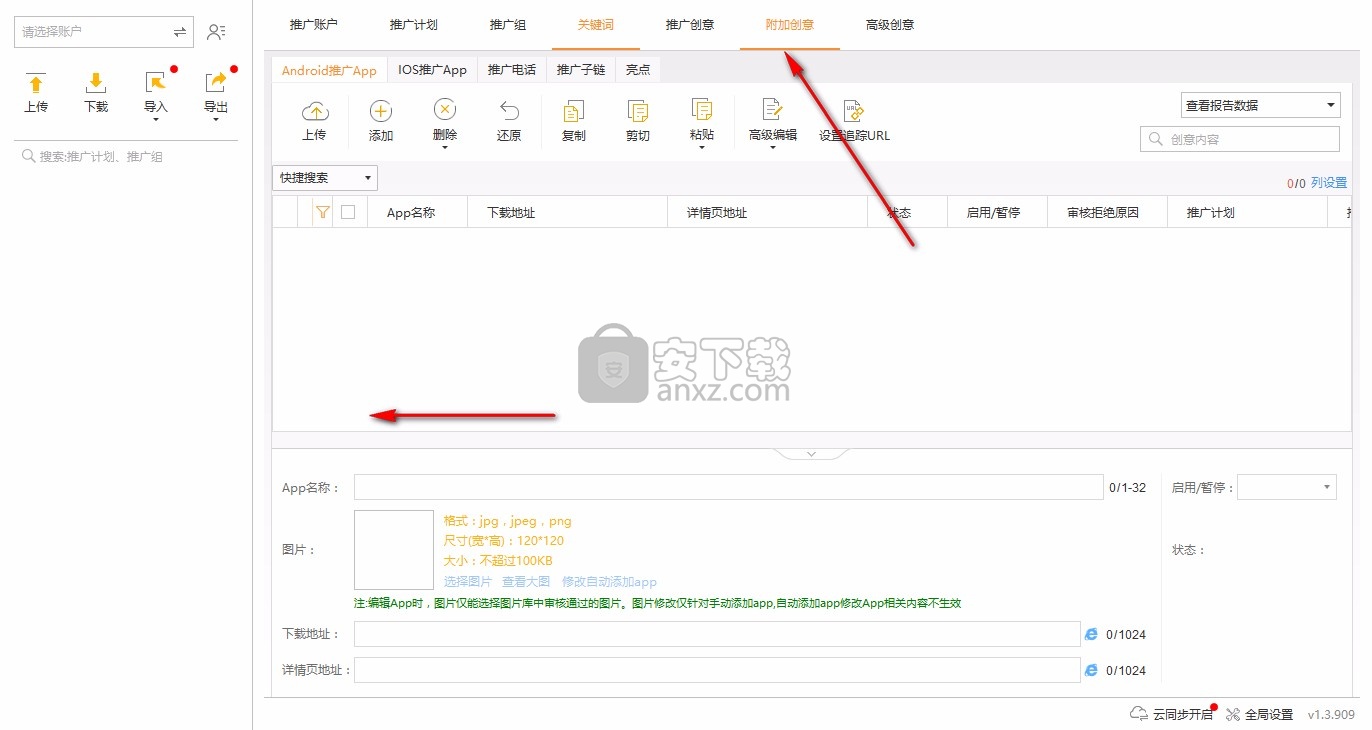Click the 删除 delete toolbar icon
1372x730 pixels.
[445, 110]
